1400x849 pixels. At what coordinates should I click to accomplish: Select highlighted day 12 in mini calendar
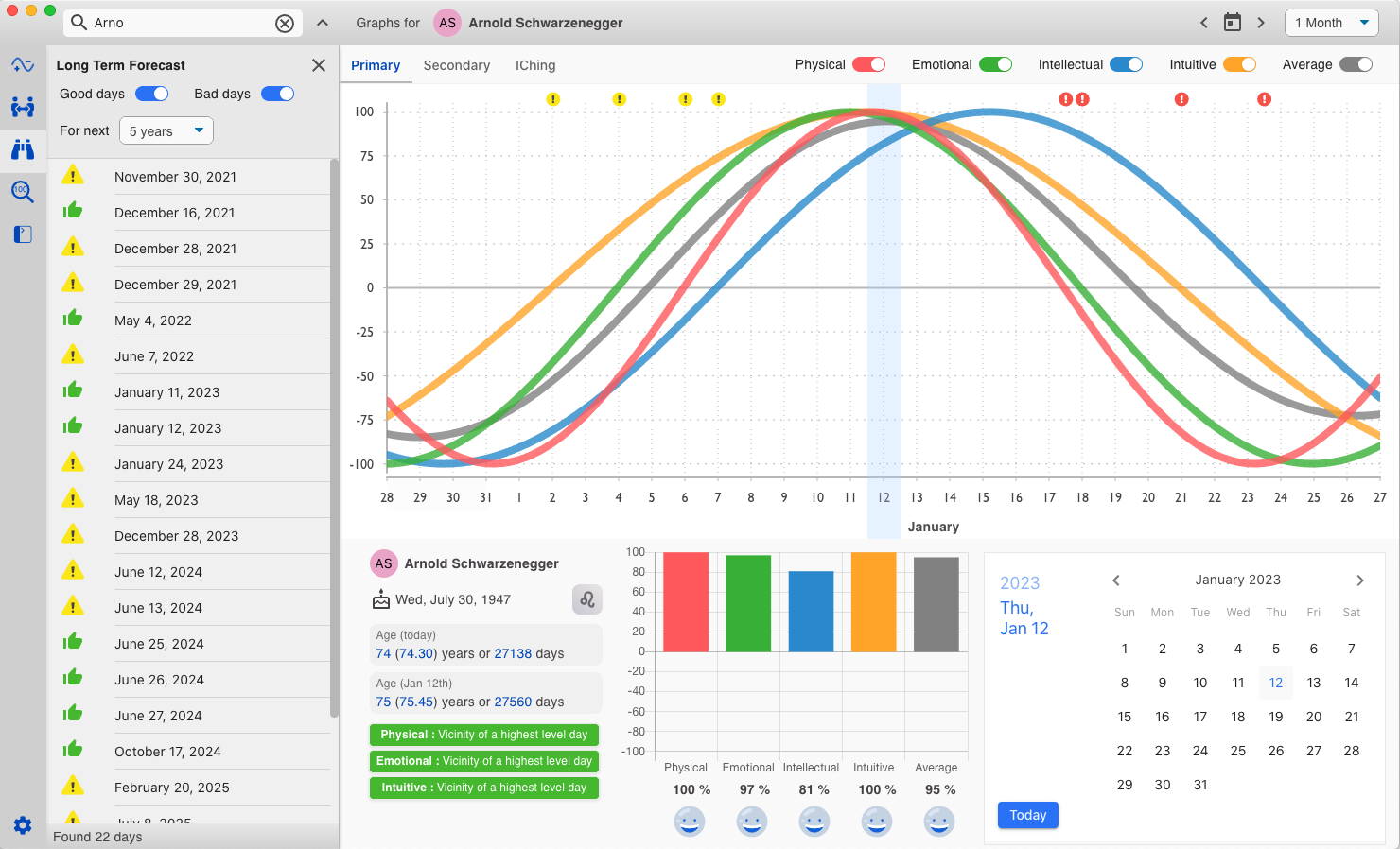click(x=1276, y=683)
